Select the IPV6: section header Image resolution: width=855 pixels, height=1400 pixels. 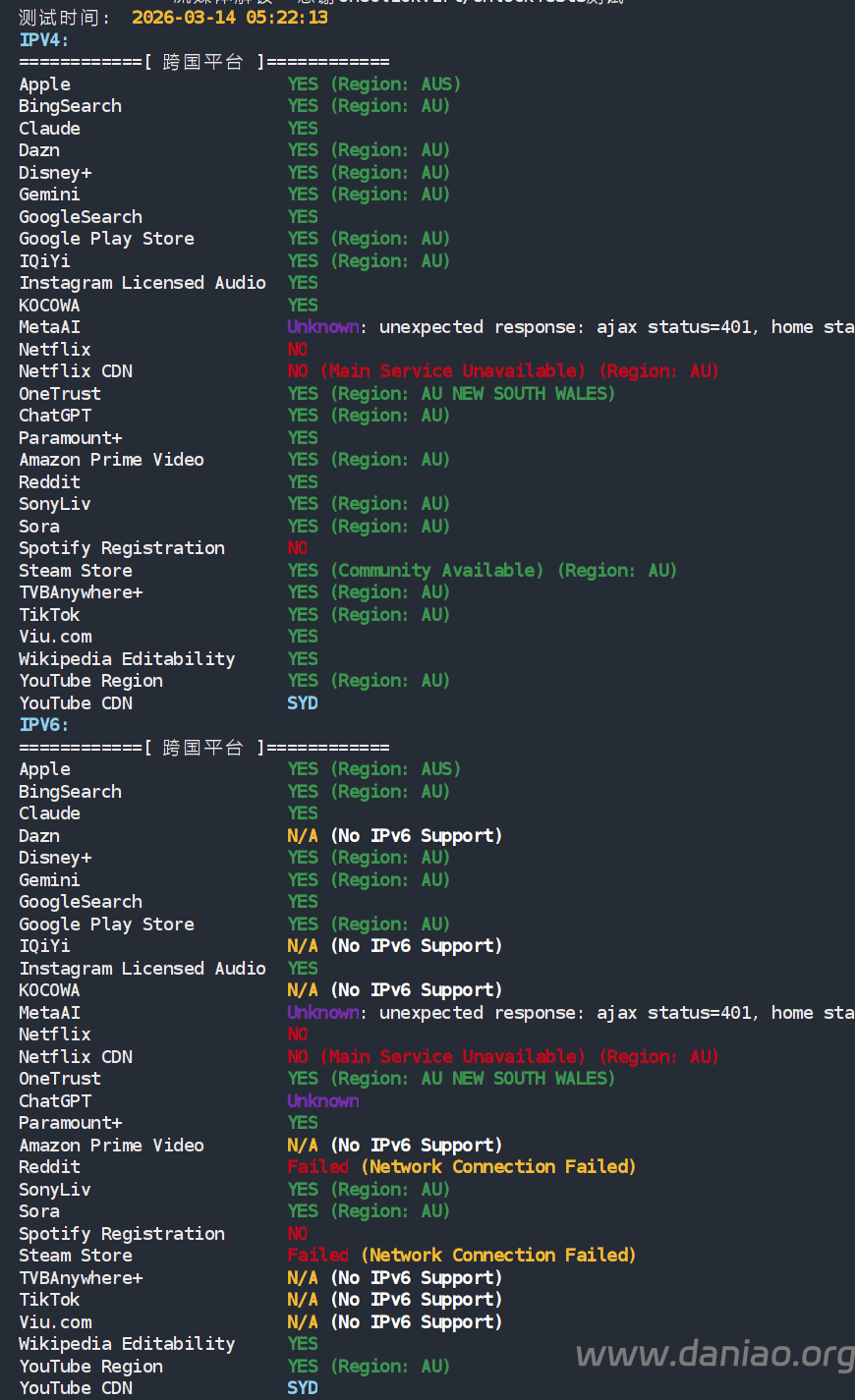tap(44, 725)
